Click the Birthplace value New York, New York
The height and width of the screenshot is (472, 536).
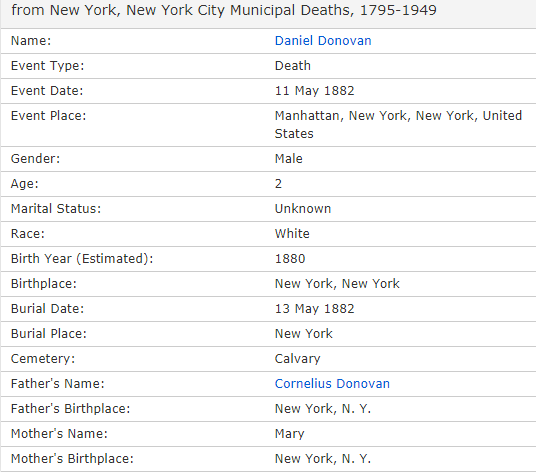coord(337,284)
